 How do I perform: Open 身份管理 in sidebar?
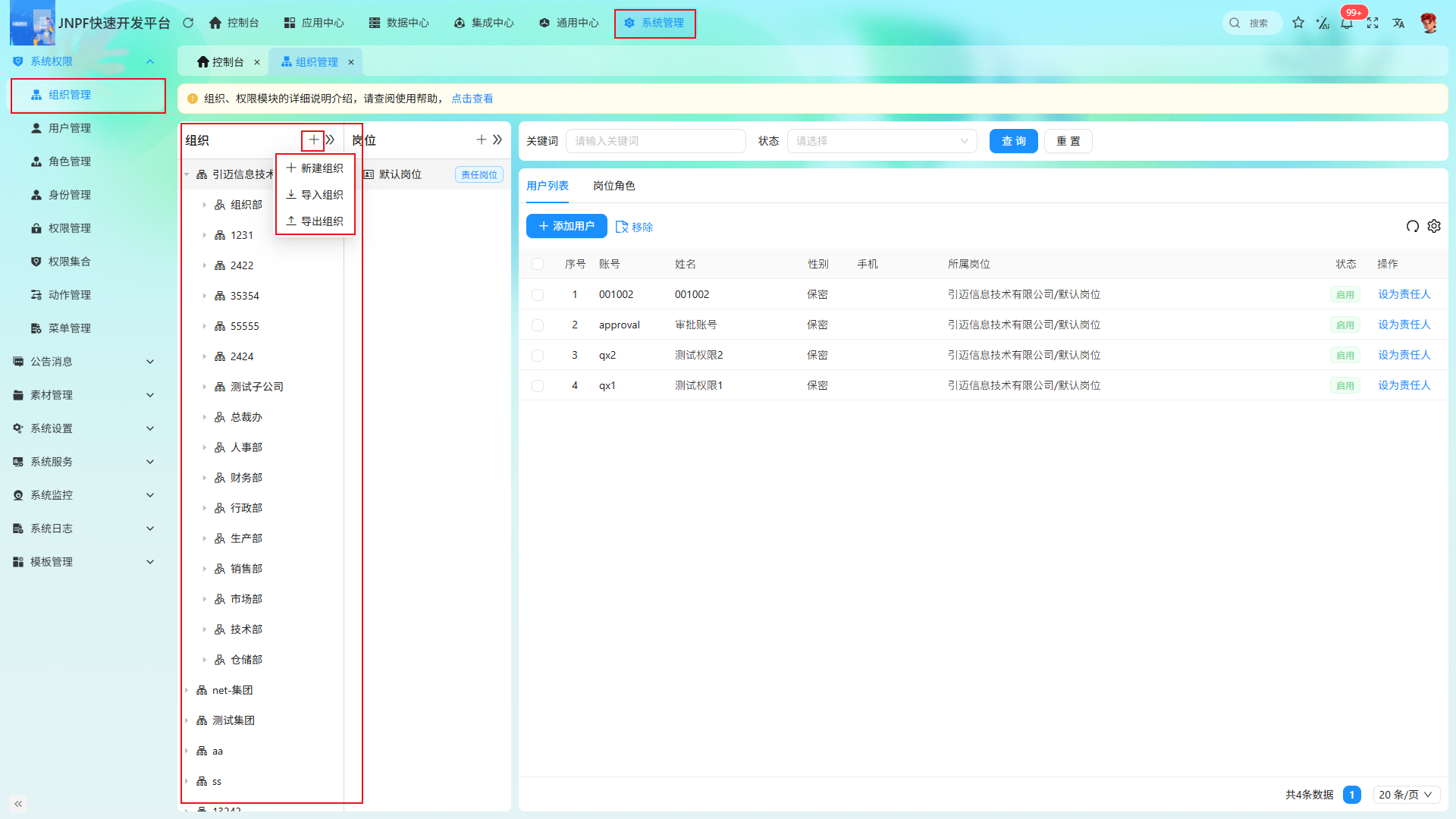click(70, 195)
